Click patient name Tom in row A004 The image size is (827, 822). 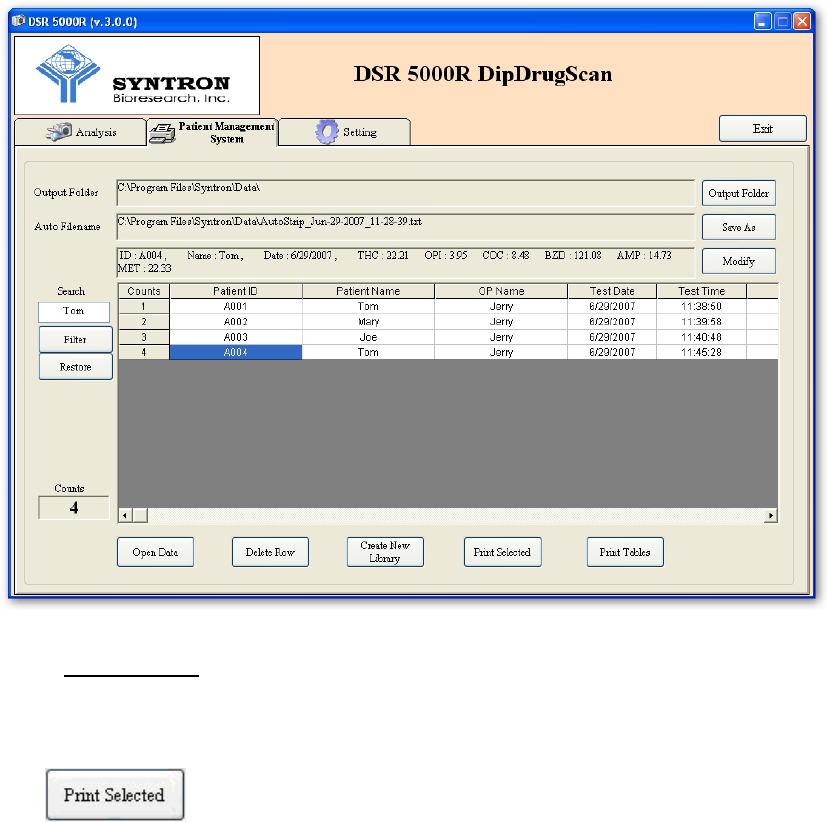pos(368,352)
